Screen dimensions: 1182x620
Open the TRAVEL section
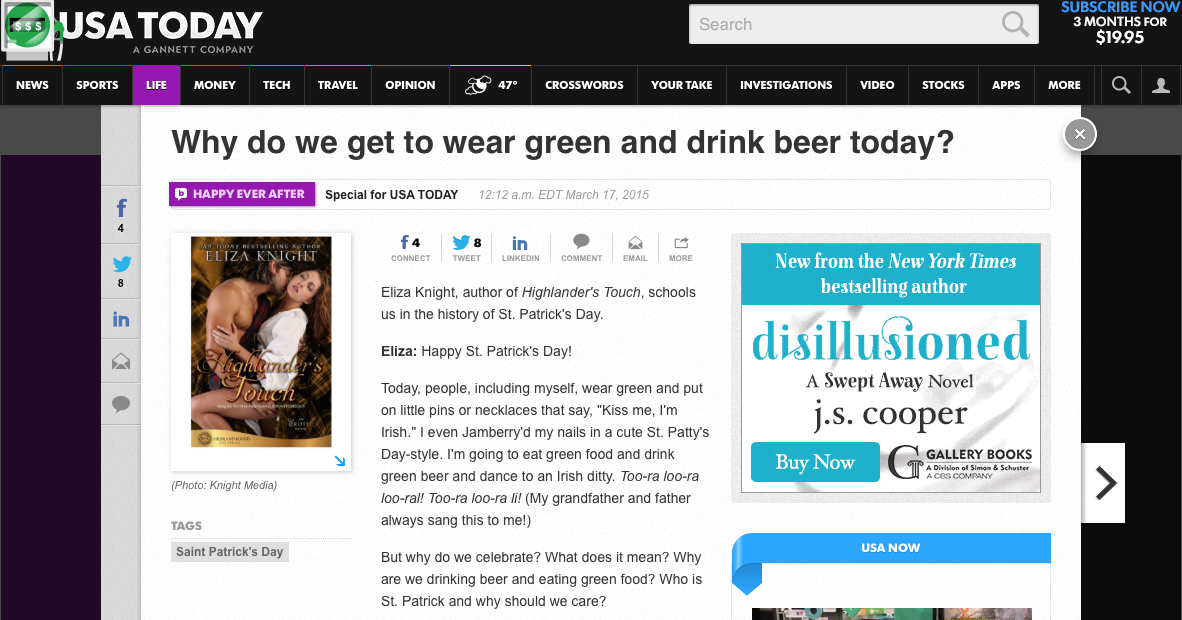tap(338, 85)
